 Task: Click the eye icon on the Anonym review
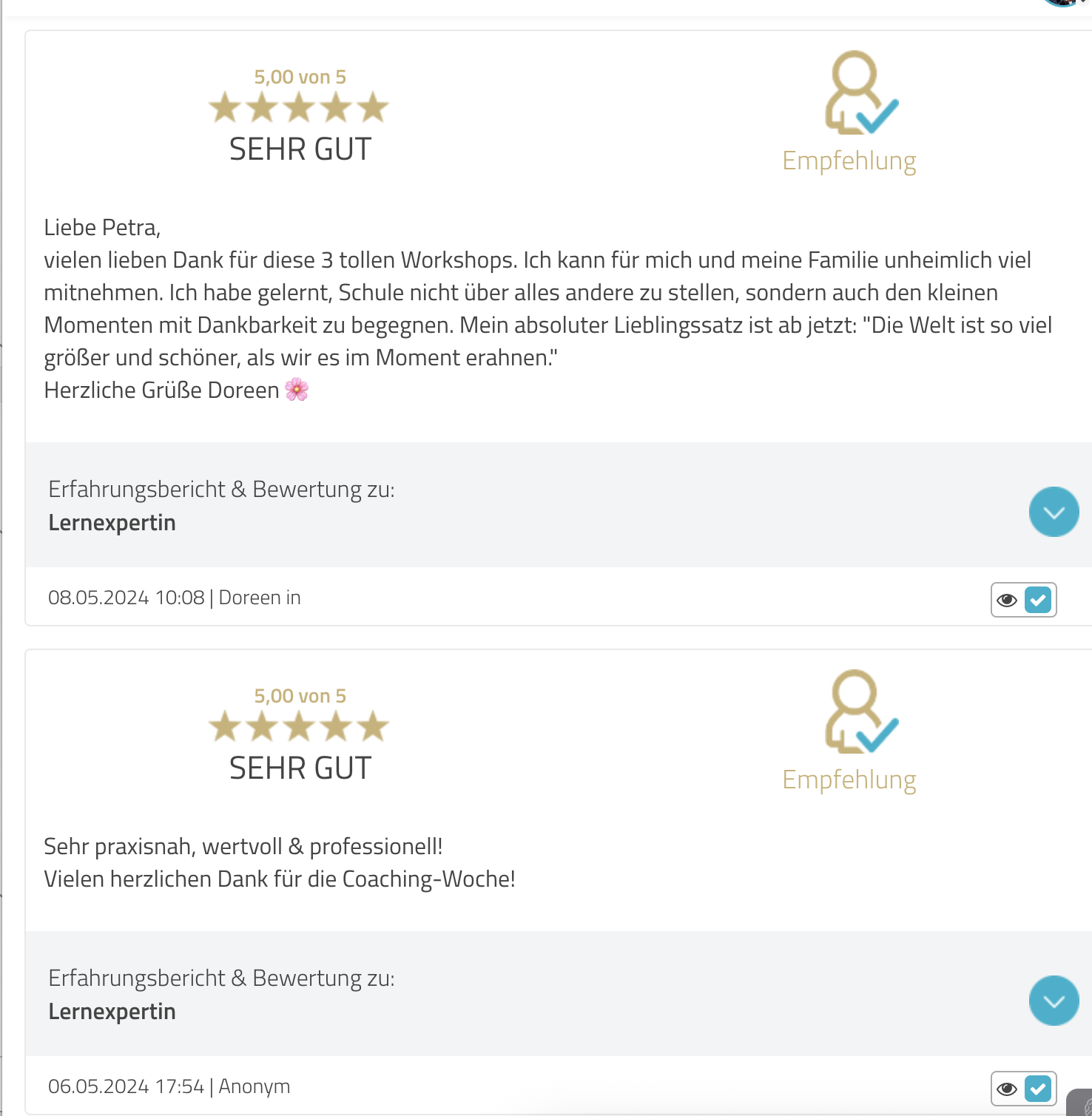[x=1007, y=1089]
